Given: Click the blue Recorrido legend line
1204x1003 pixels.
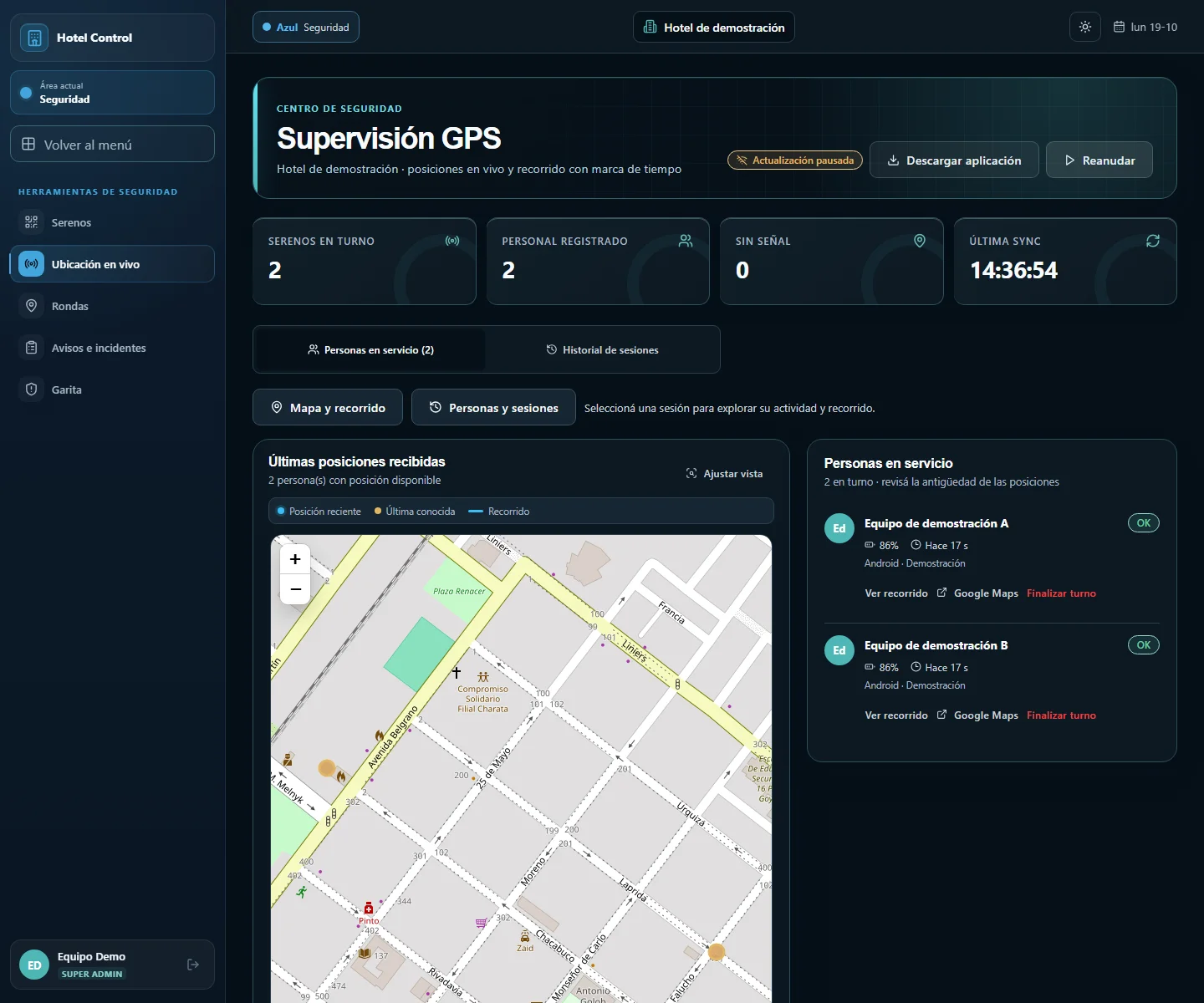Looking at the screenshot, I should tap(476, 511).
